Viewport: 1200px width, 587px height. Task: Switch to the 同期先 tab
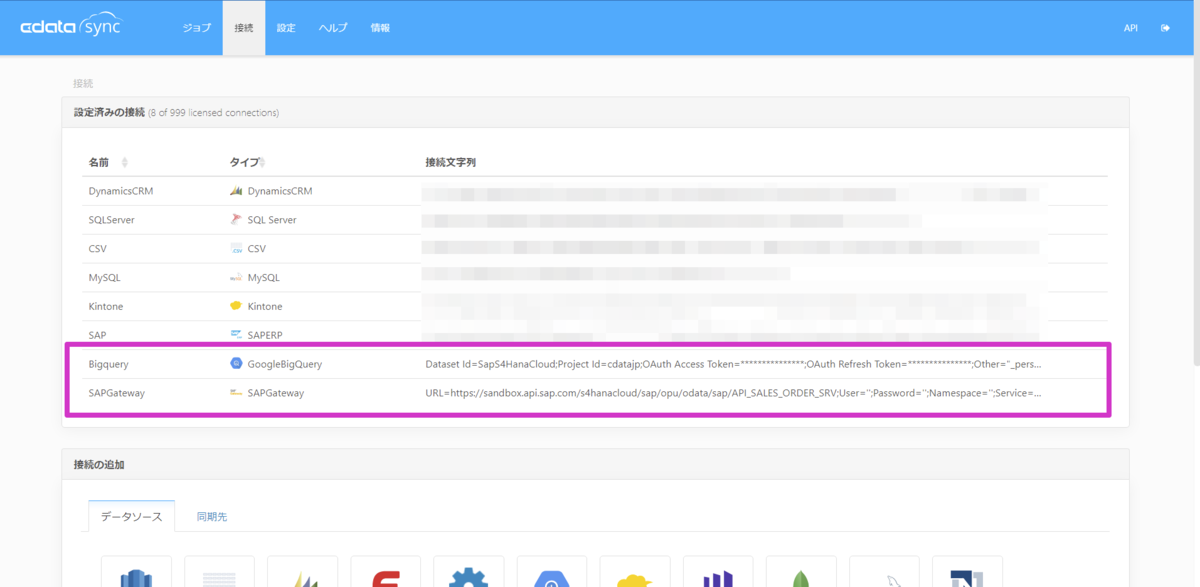(212, 517)
